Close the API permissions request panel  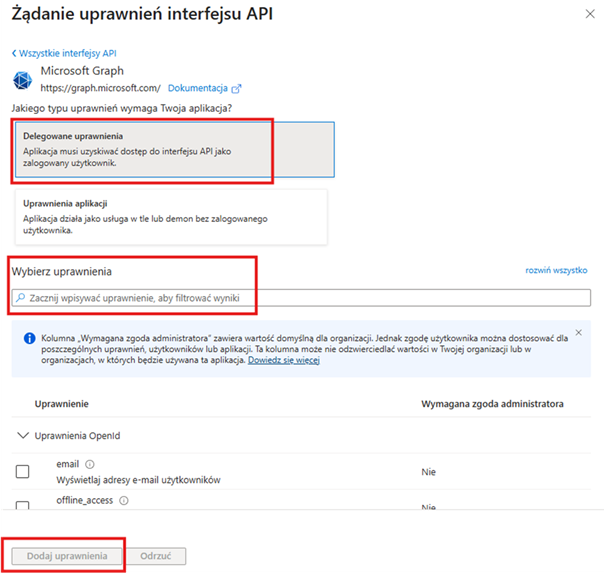[586, 15]
